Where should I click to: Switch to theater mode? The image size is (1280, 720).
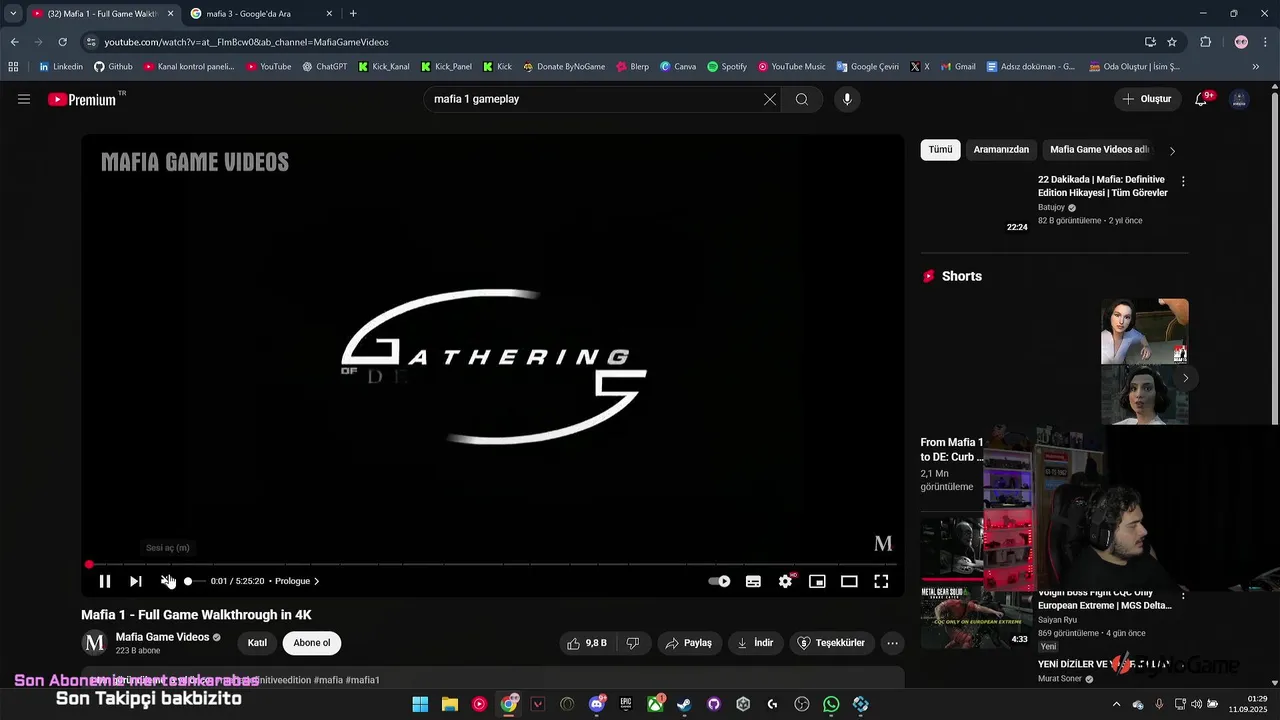pos(849,581)
